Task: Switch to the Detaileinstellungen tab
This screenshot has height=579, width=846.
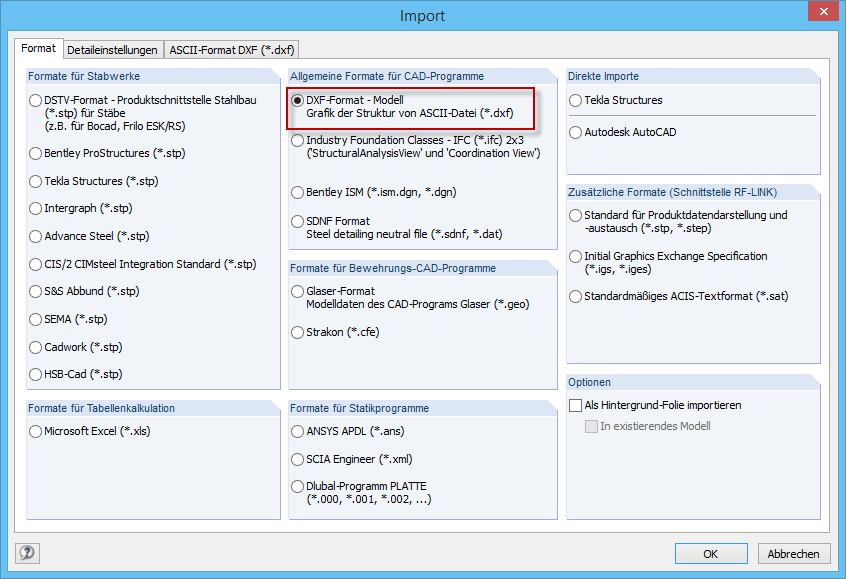Action: coord(112,50)
